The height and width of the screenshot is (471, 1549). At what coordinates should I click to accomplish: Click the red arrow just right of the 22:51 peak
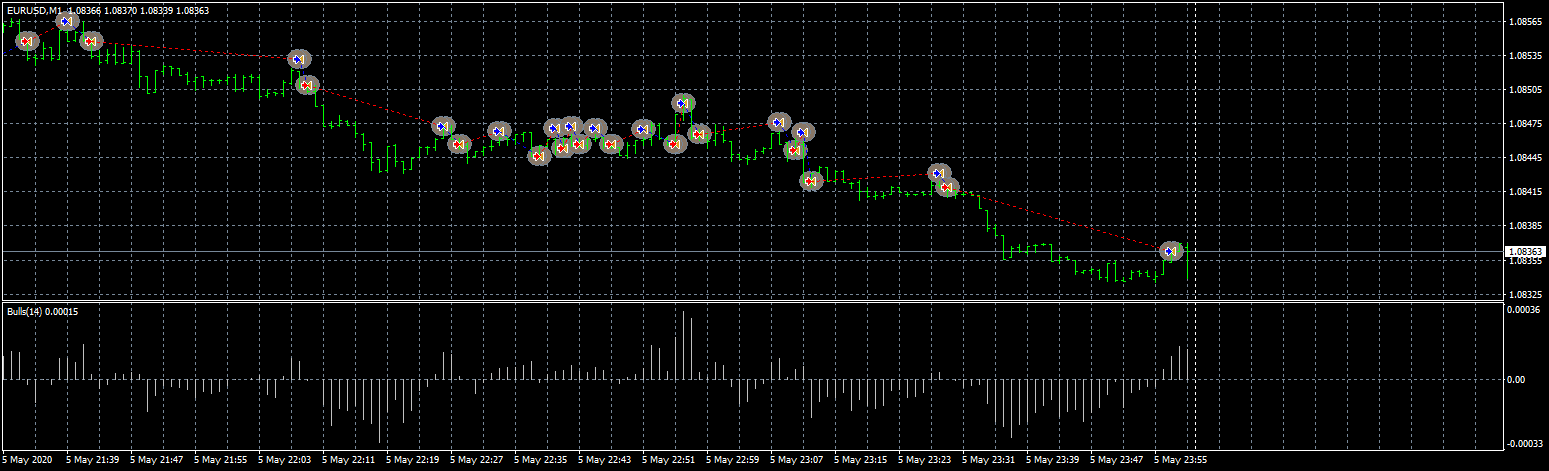pos(699,134)
